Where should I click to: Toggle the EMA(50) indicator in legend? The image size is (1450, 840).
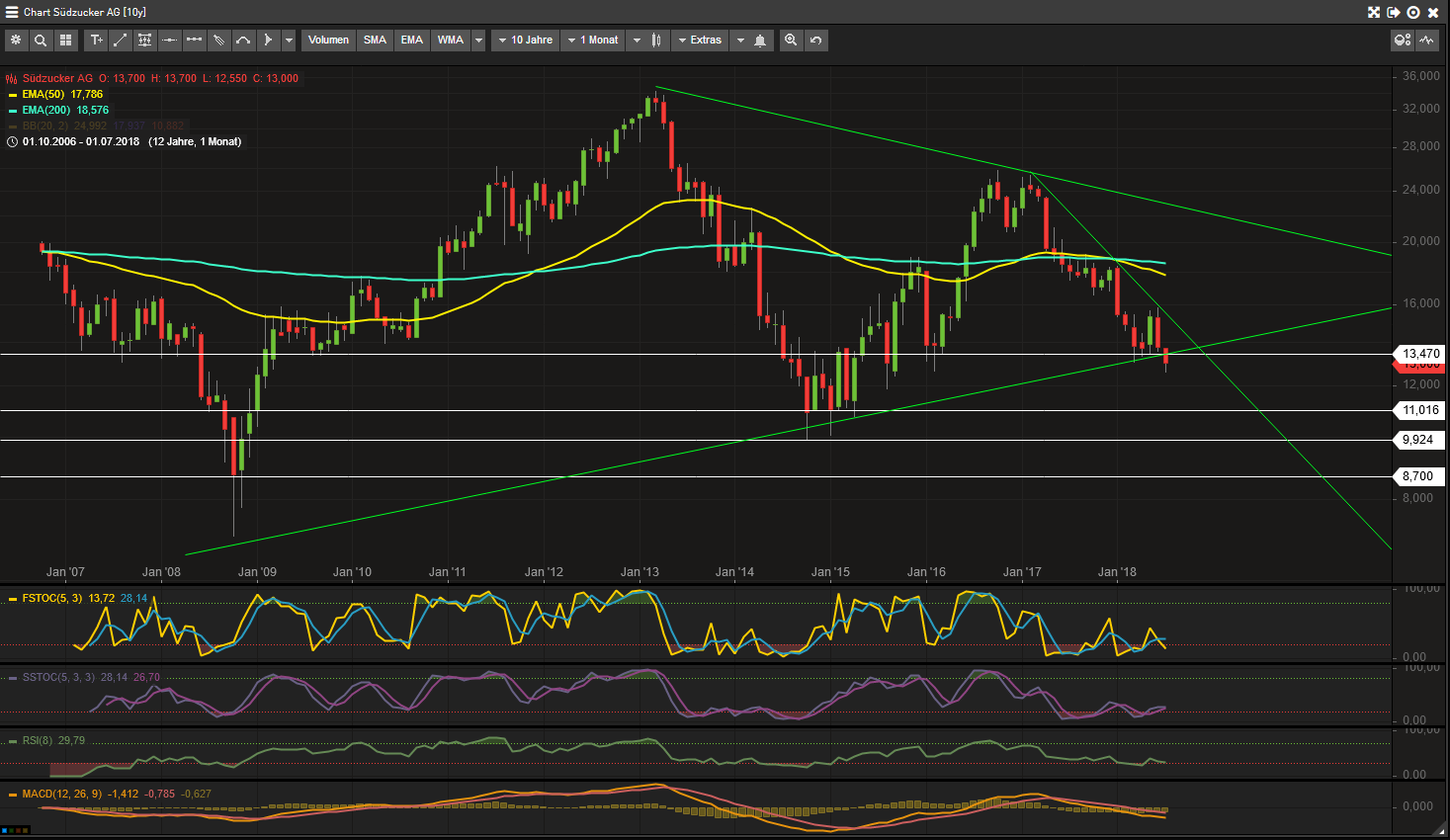coord(43,94)
